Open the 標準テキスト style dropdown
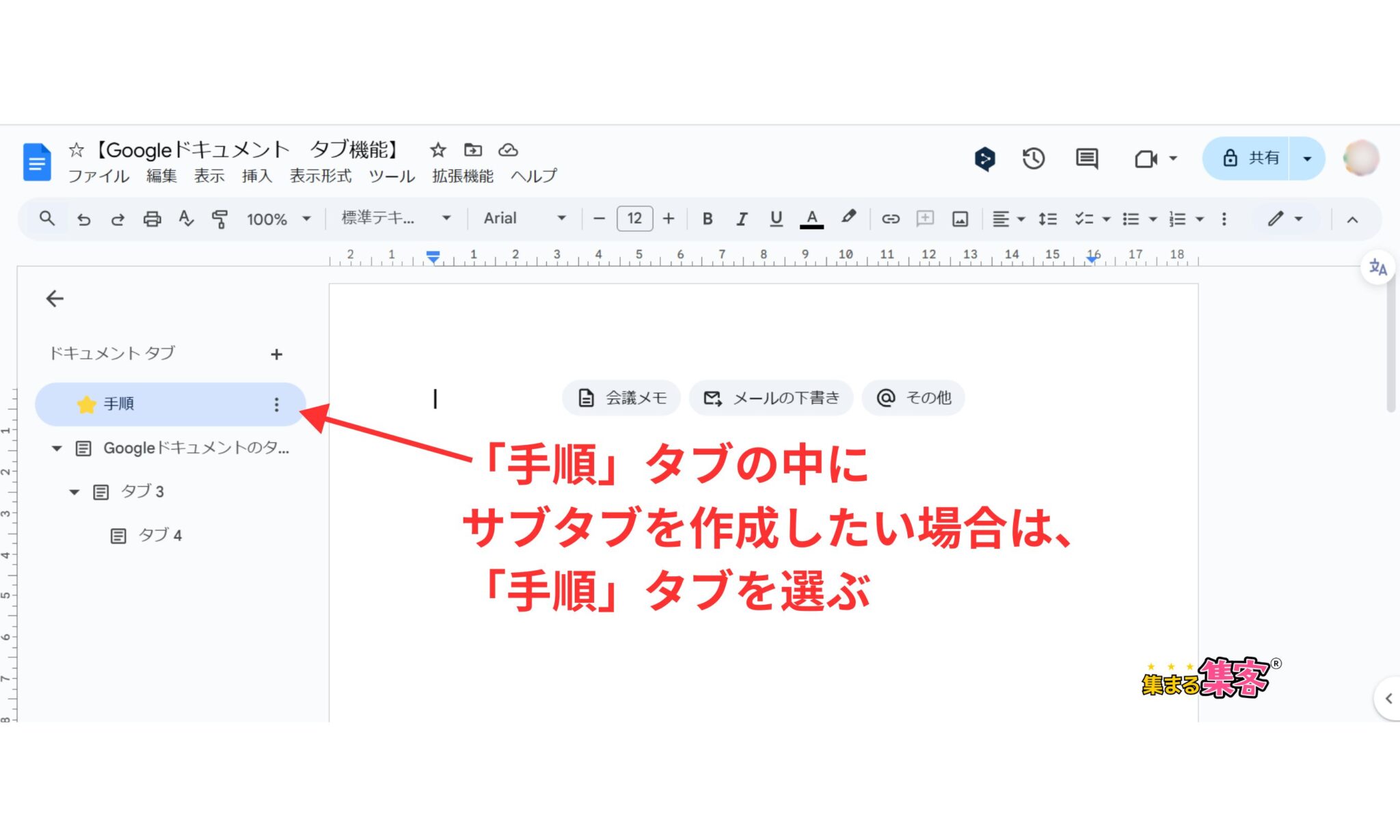 (396, 219)
